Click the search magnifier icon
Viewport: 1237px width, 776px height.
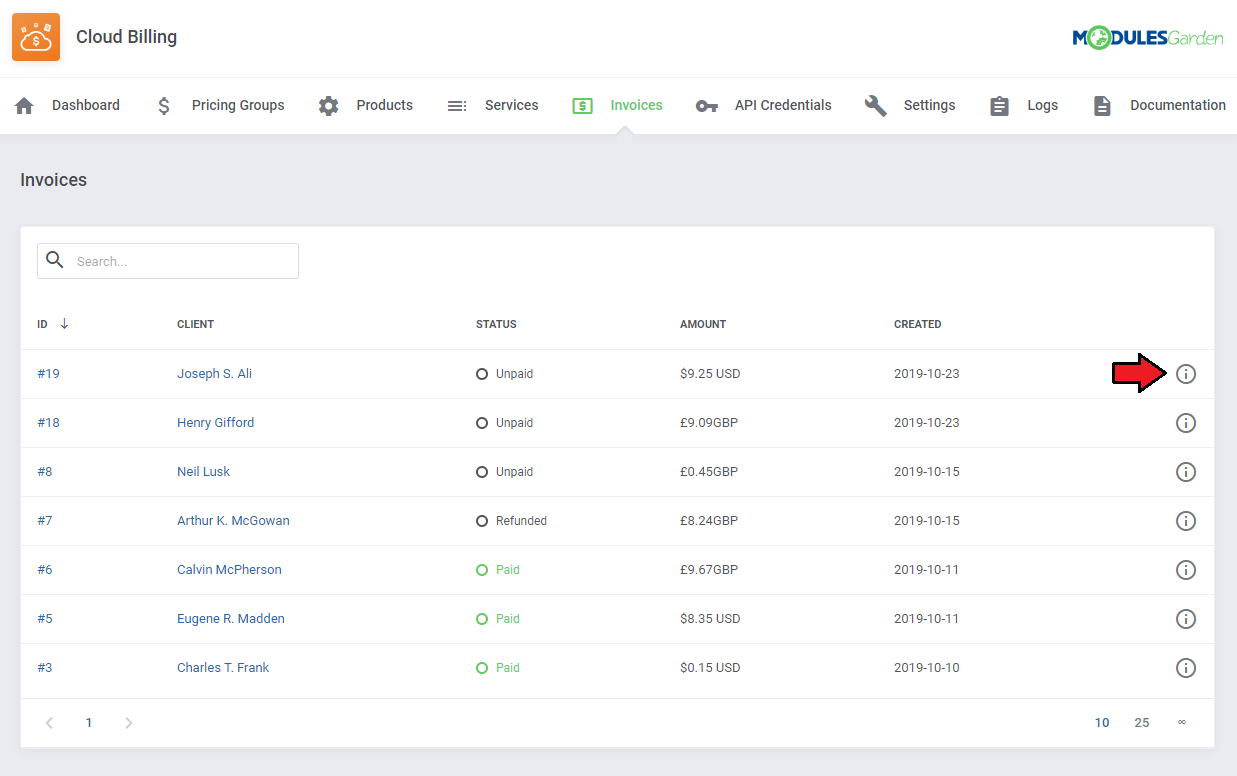55,260
